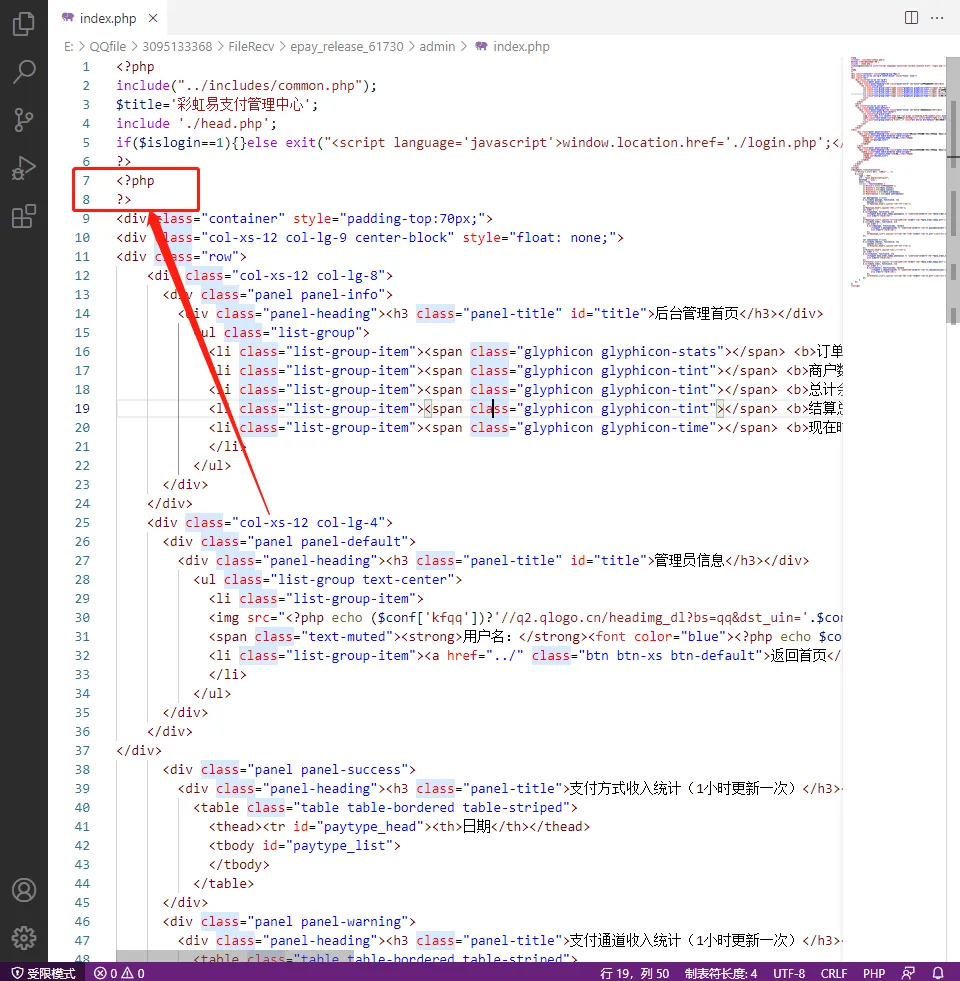Open the errors and warnings problems indicator

tap(119, 972)
